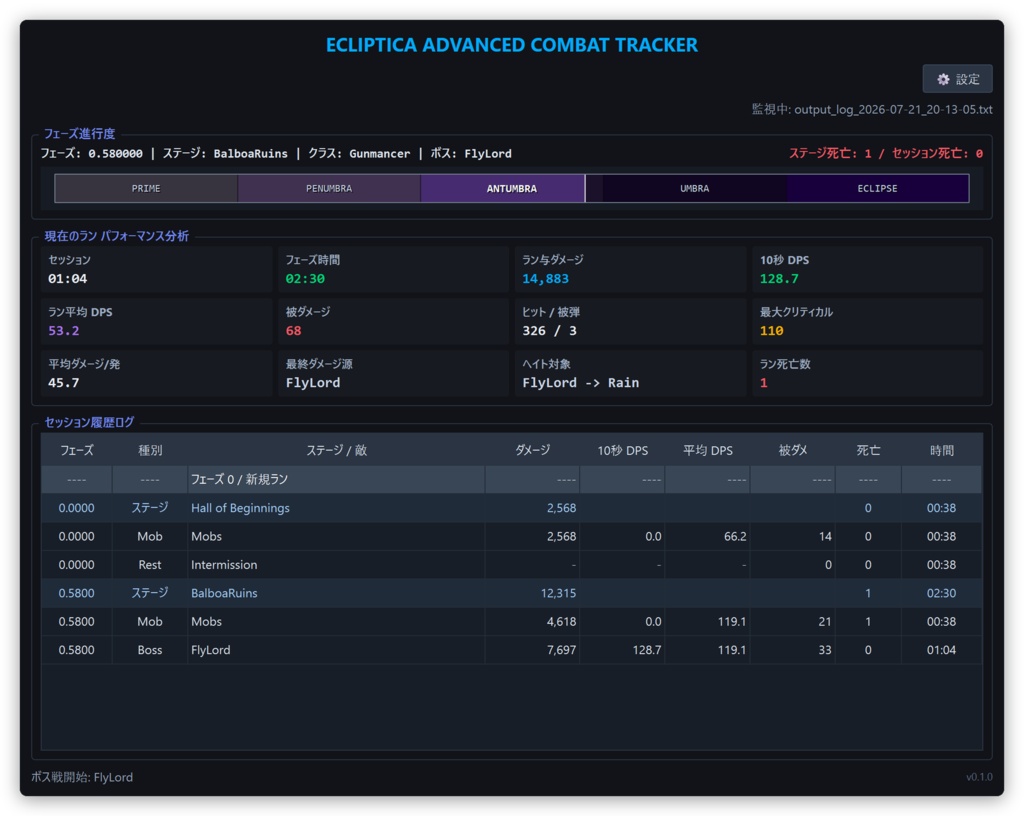Screen dimensions: 1024x816
Task: Click the 最終ダメージ源 FlyLord card
Action: 393,373
